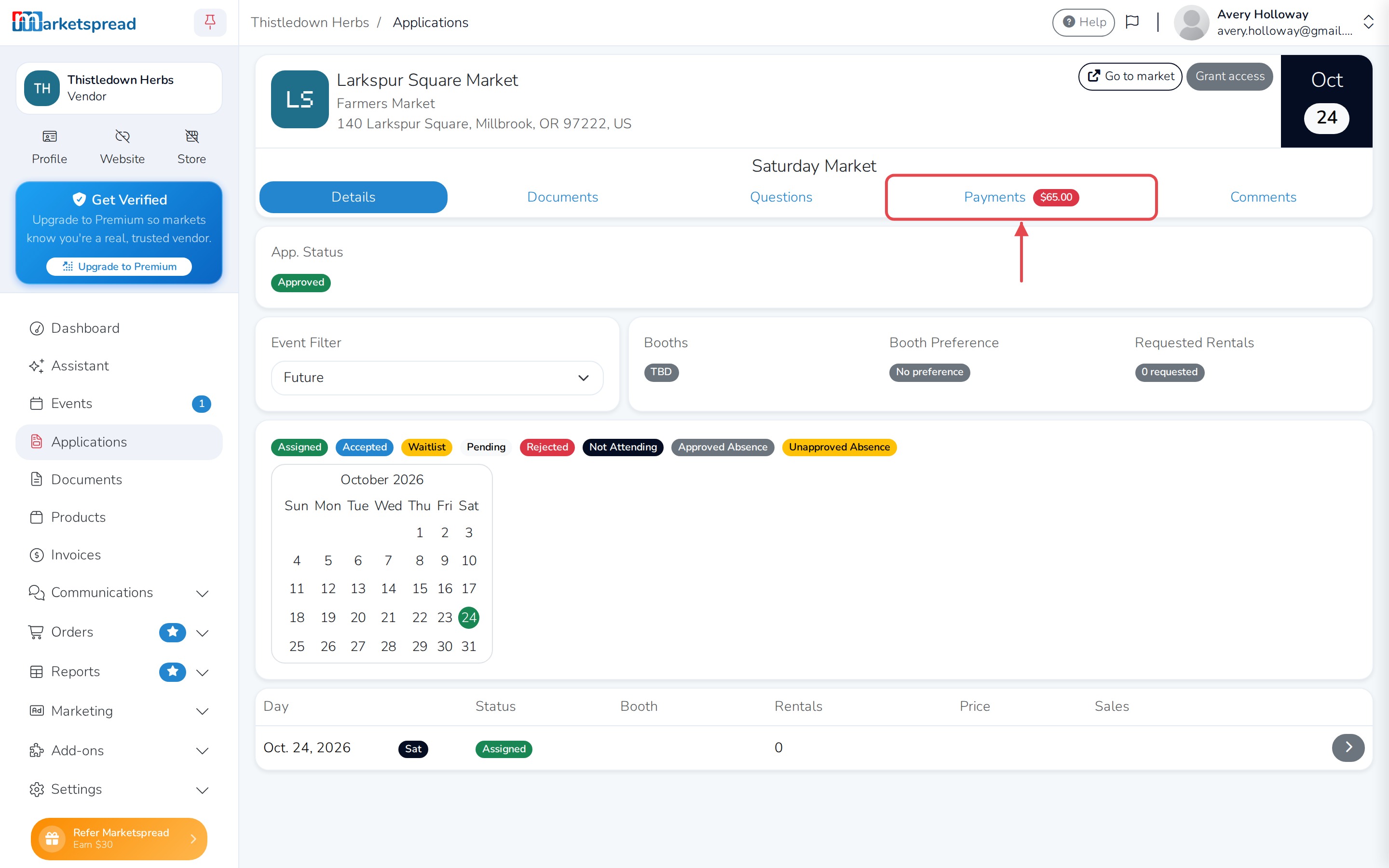Screen dimensions: 1389x868
Task: Select October 24 on the calendar
Action: 469,618
